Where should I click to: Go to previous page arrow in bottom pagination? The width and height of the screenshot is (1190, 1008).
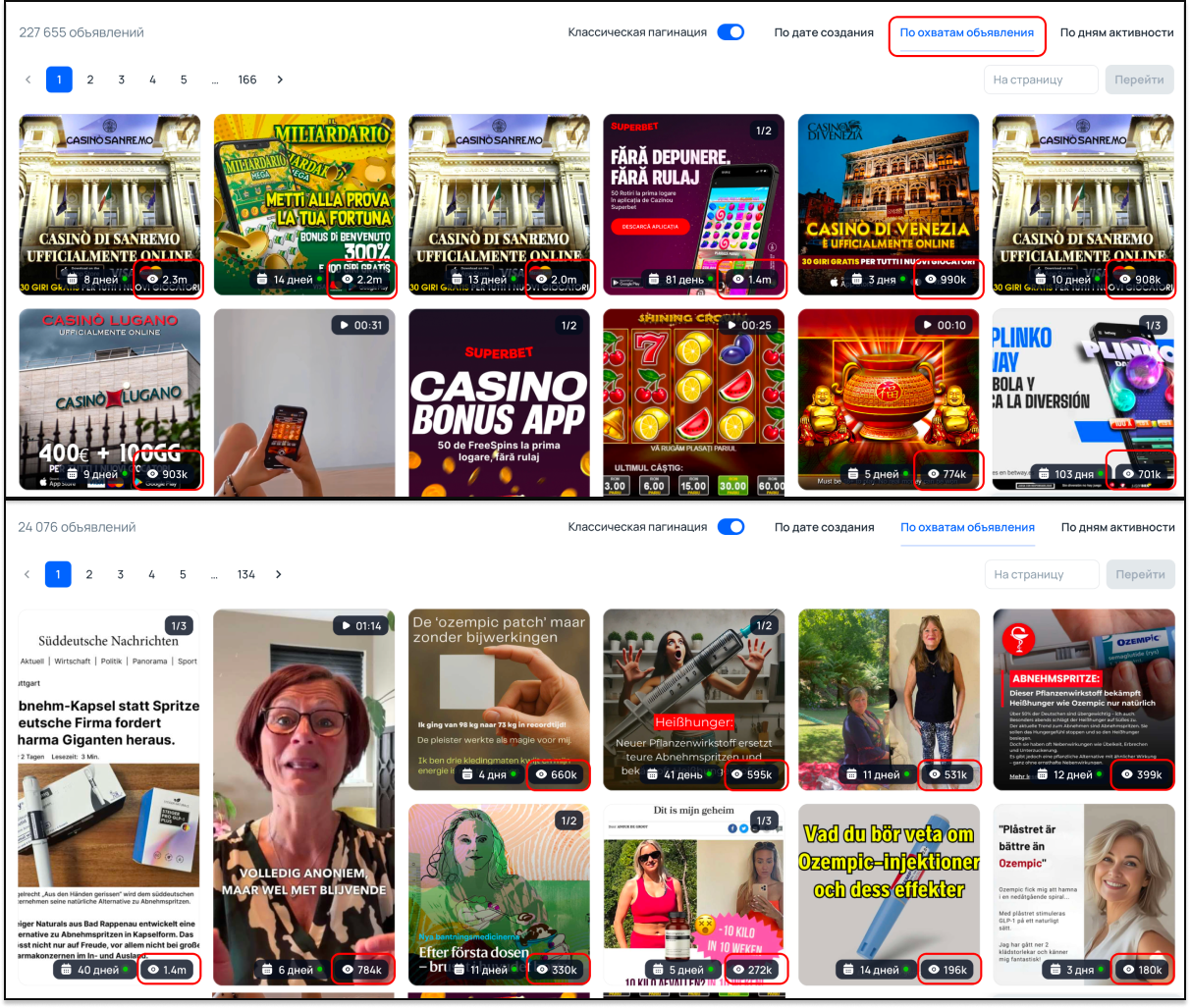coord(27,574)
